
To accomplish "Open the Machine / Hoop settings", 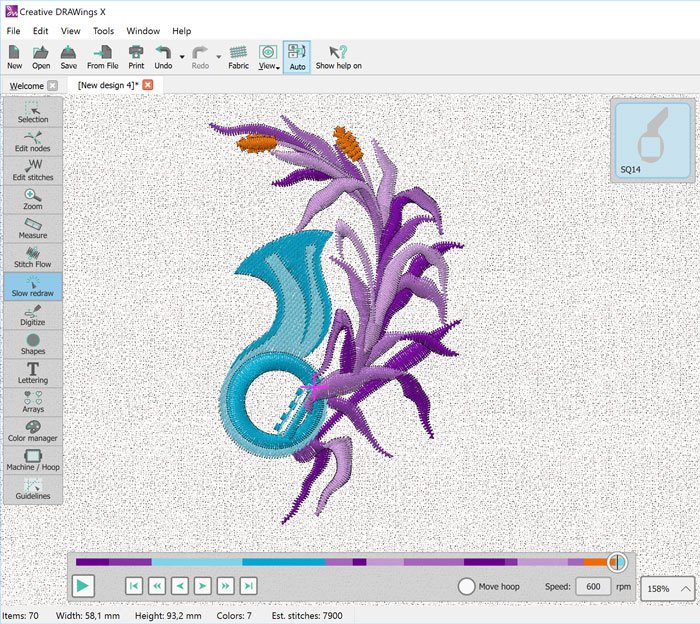I will click(33, 460).
